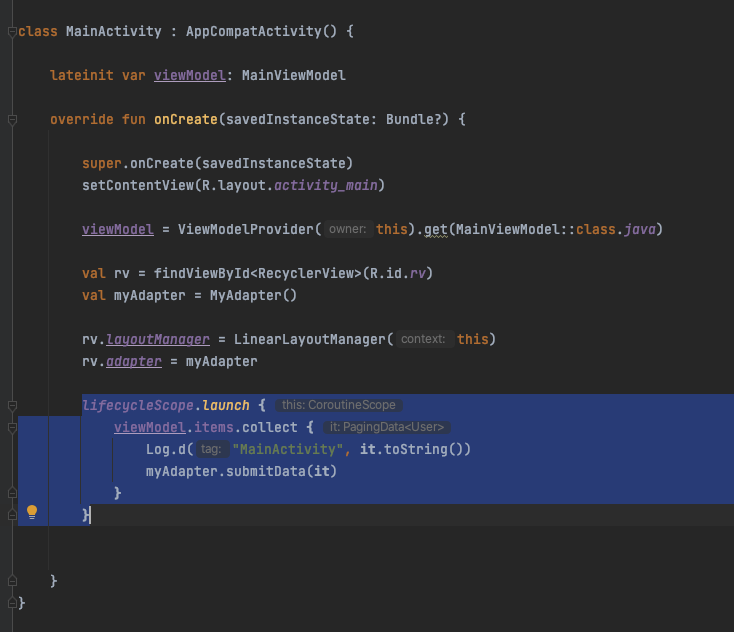The image size is (734, 632).
Task: Click 'LinearLayoutManager' constructor
Action: (309, 339)
